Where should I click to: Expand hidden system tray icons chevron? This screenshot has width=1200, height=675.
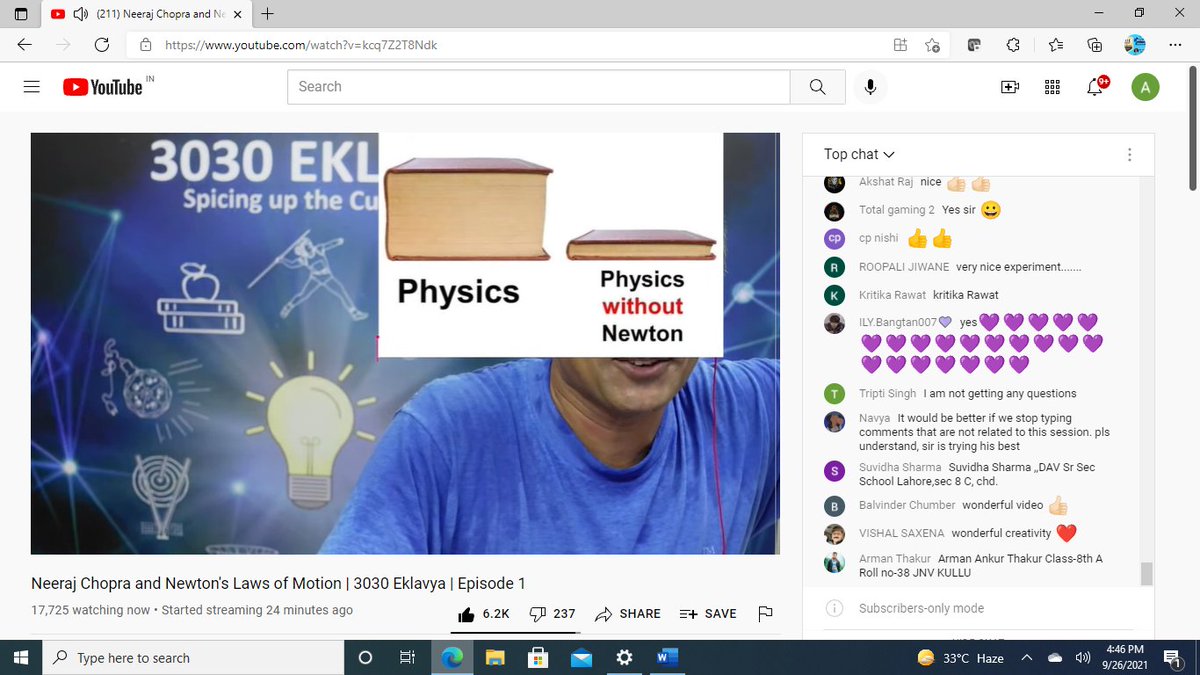[1026, 657]
